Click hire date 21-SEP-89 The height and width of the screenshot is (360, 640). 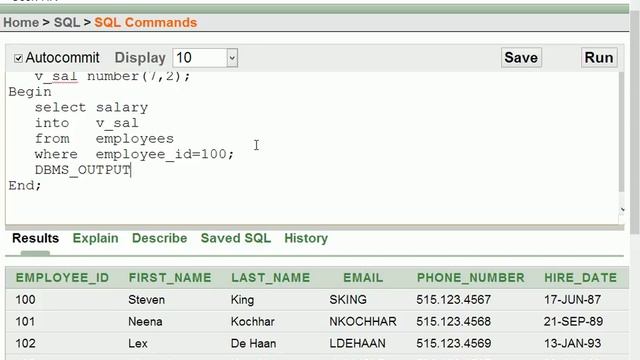[573, 321]
